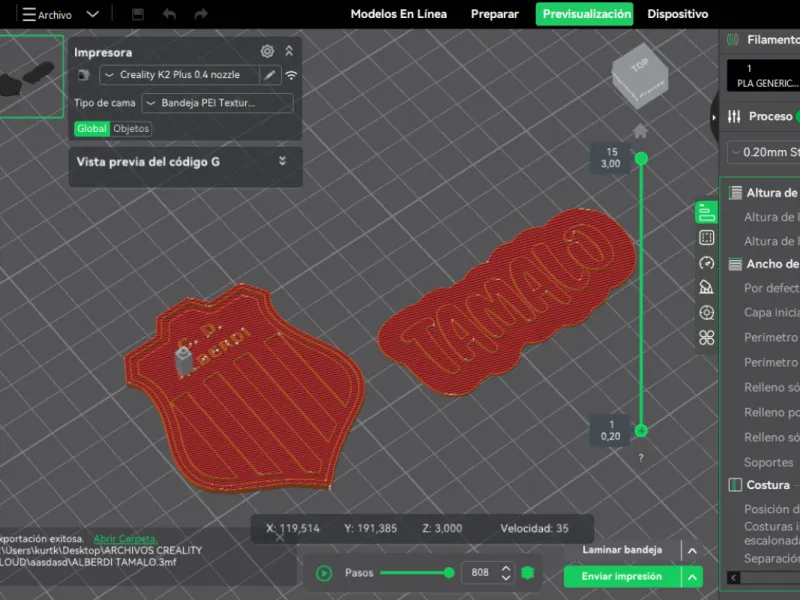Click the Altura de capa section icon
The image size is (800, 600).
(x=735, y=192)
